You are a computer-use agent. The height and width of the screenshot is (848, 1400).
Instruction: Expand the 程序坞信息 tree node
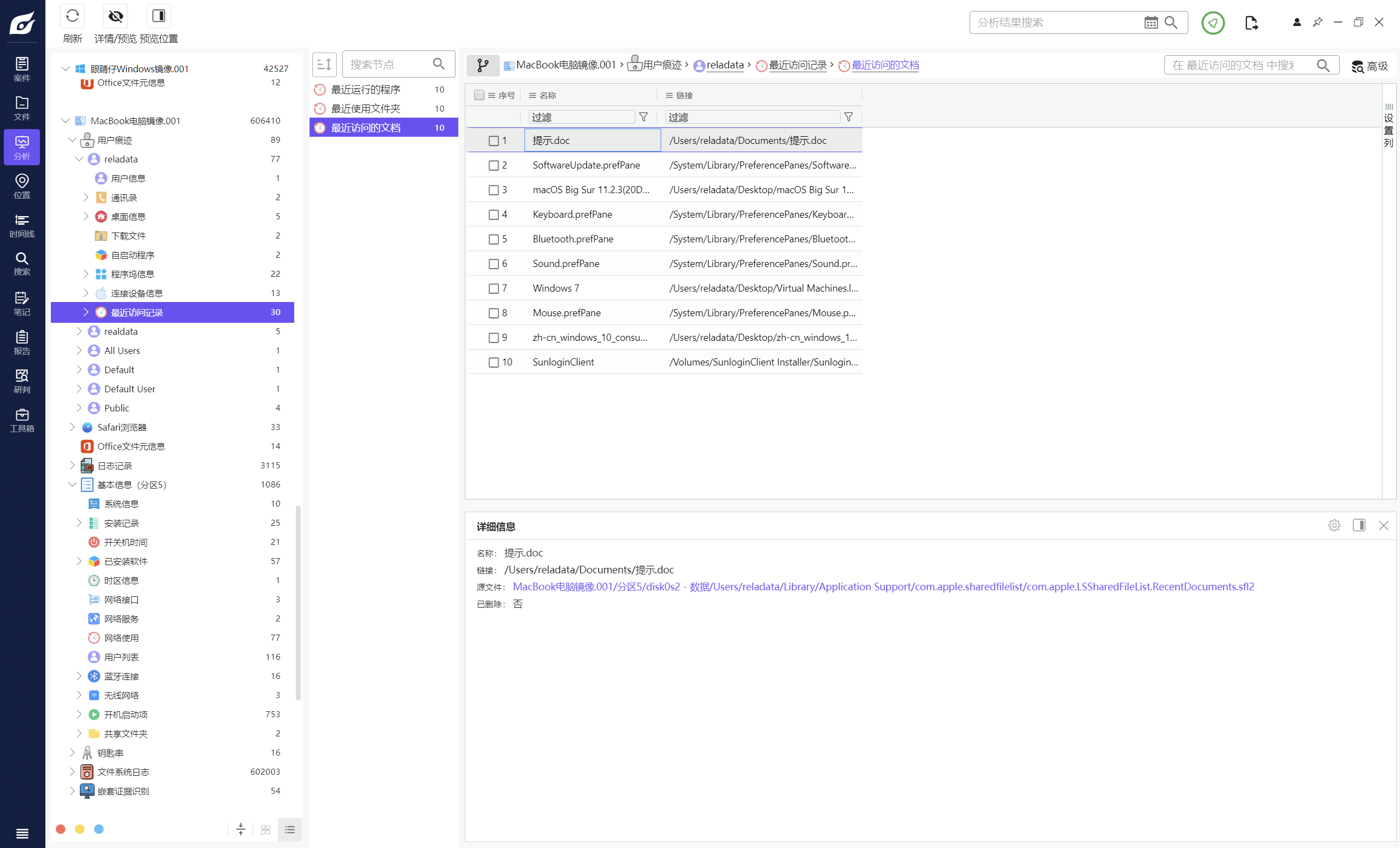tap(86, 274)
